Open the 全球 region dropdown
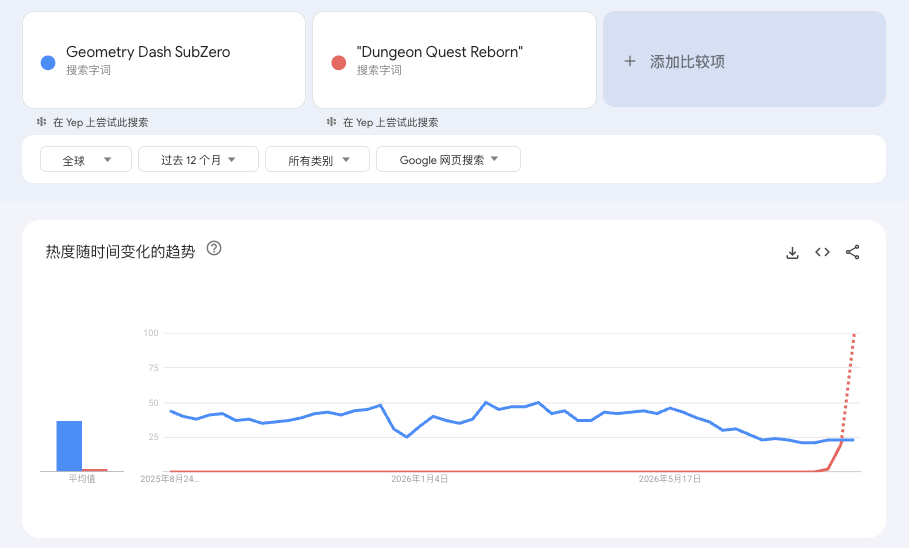Viewport: 909px width, 548px height. click(86, 159)
